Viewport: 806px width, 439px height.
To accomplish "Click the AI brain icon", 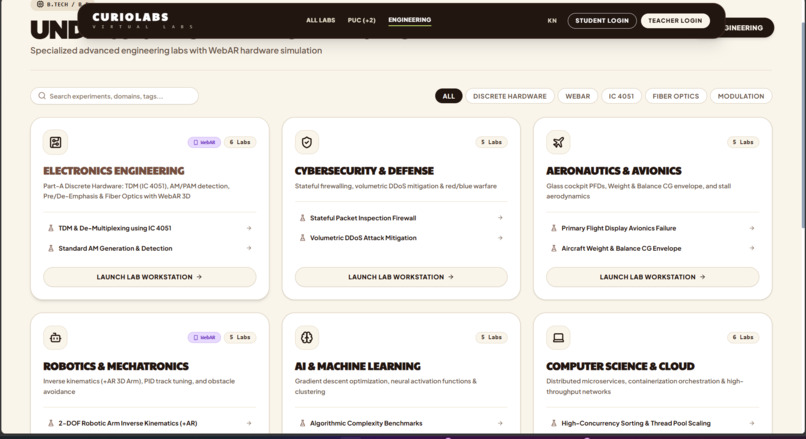I will pyautogui.click(x=307, y=338).
